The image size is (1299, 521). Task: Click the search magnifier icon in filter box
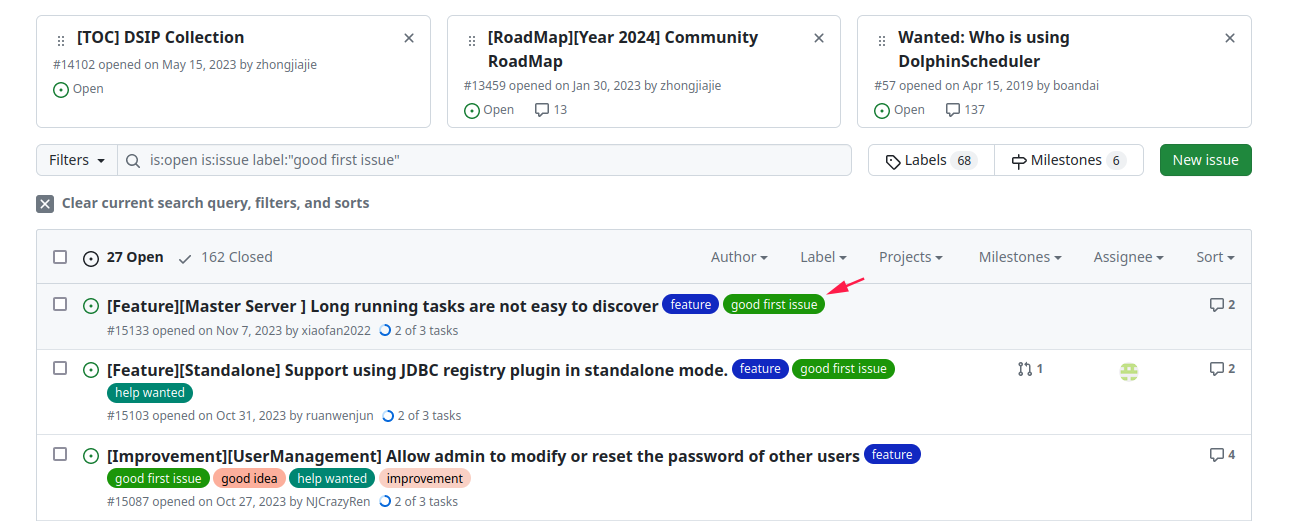coord(133,160)
